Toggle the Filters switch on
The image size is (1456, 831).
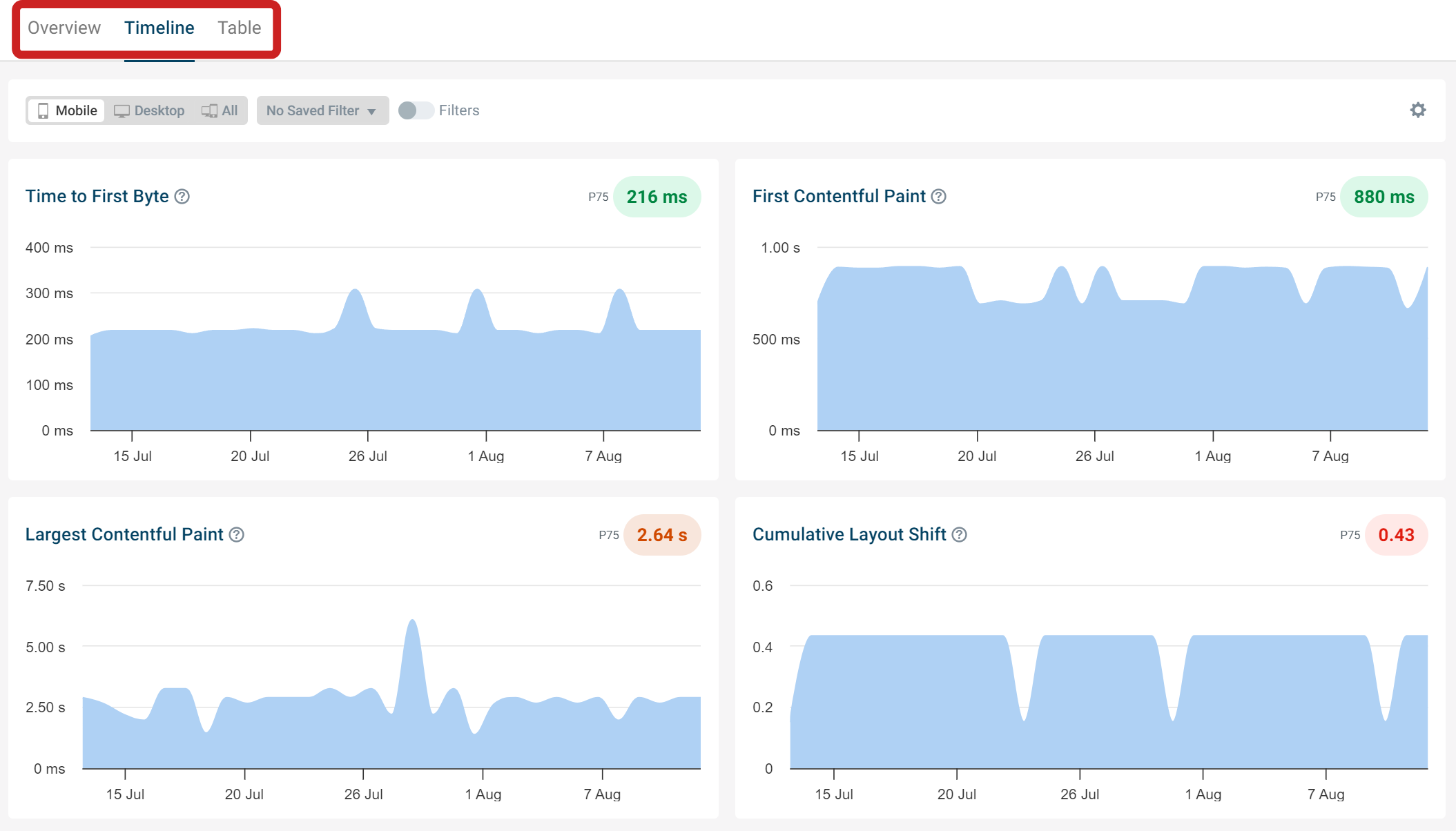tap(415, 110)
